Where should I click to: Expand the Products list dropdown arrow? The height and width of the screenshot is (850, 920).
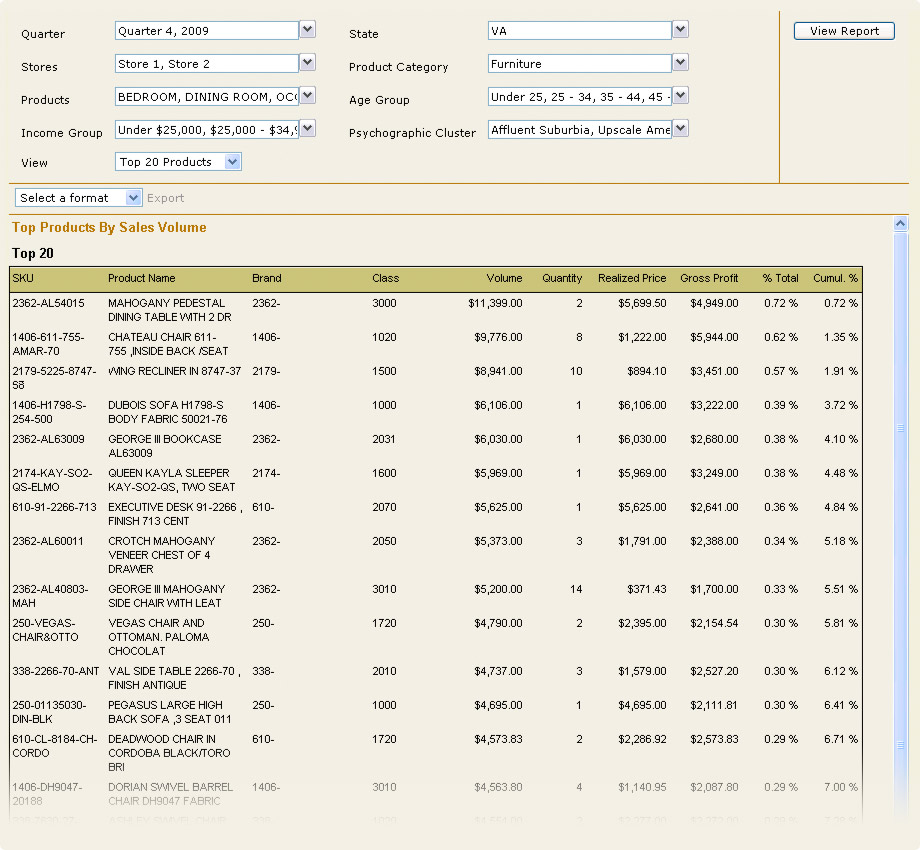(307, 97)
